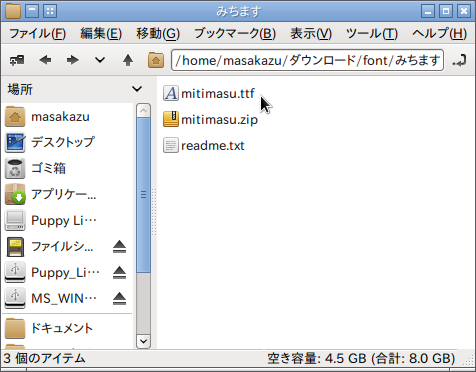This screenshot has height=372, width=476.
Task: Open the 編集(E) menu
Action: (x=101, y=34)
